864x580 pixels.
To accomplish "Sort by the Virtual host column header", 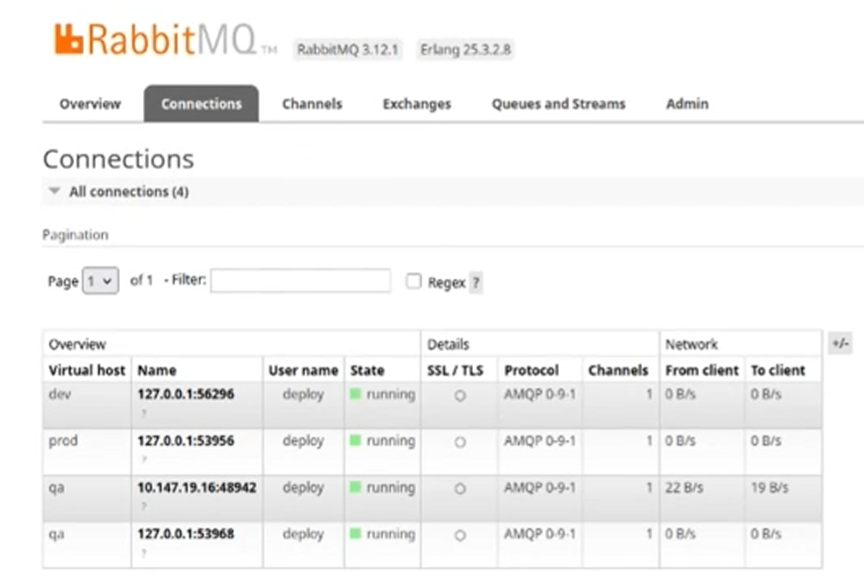I will click(87, 370).
